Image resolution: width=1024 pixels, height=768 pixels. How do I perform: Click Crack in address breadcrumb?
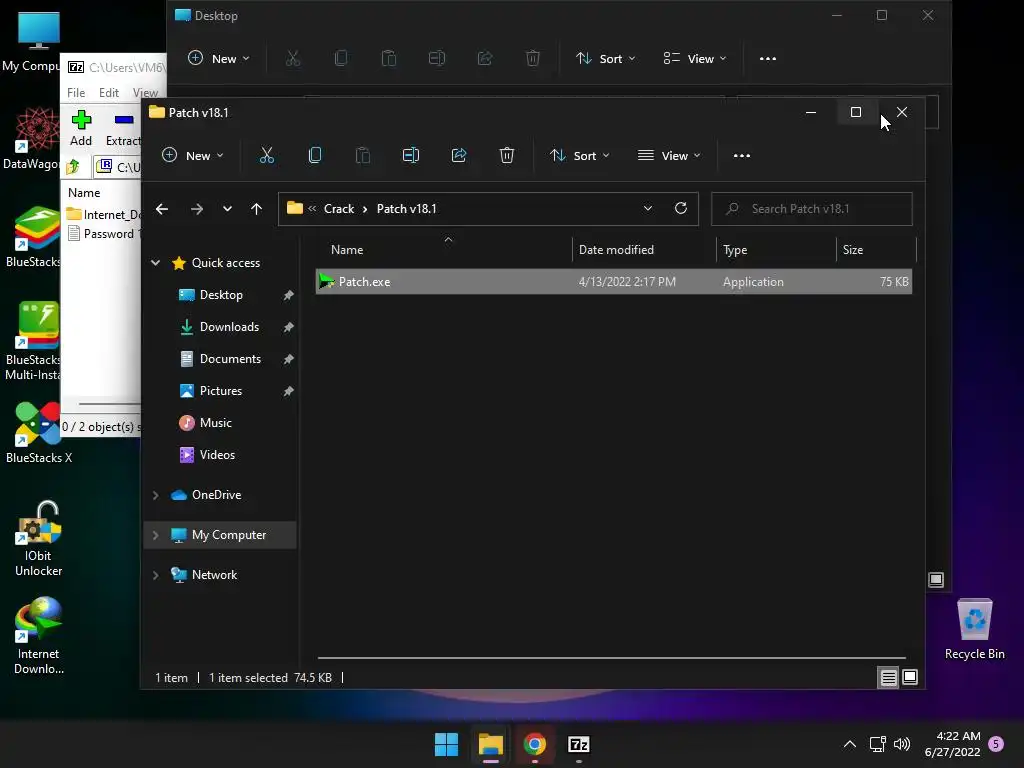point(339,209)
